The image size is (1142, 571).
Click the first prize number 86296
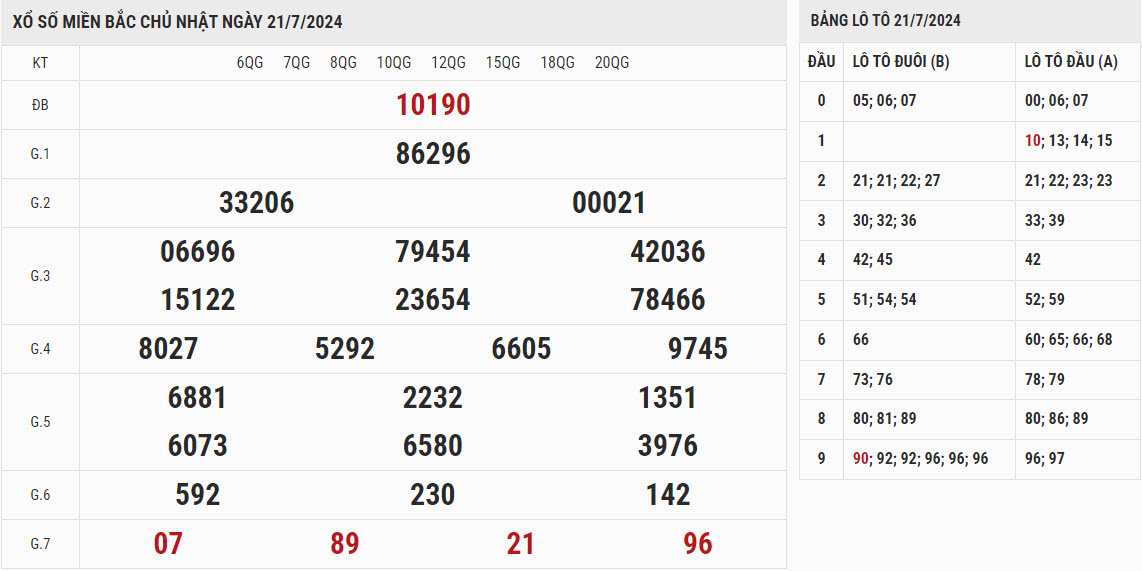tap(433, 154)
